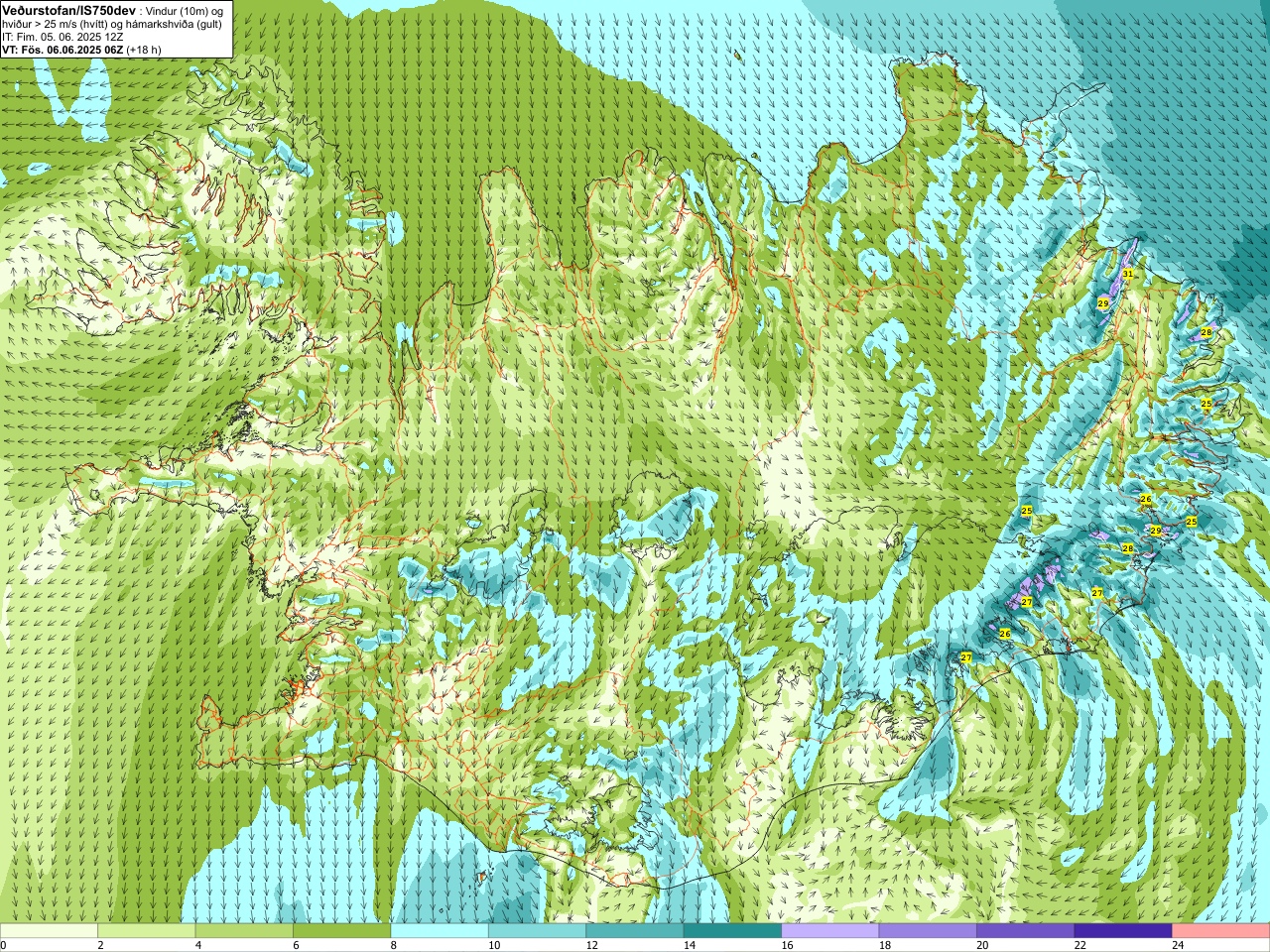Select the 8–10 m/s pale cyan legend swatch
Screen dimensions: 1270x952
[x=440, y=931]
